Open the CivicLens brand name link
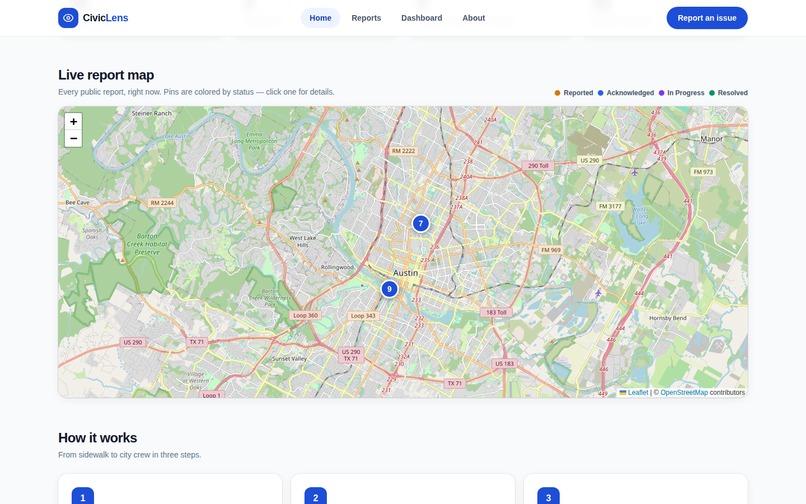The width and height of the screenshot is (806, 504). (105, 18)
